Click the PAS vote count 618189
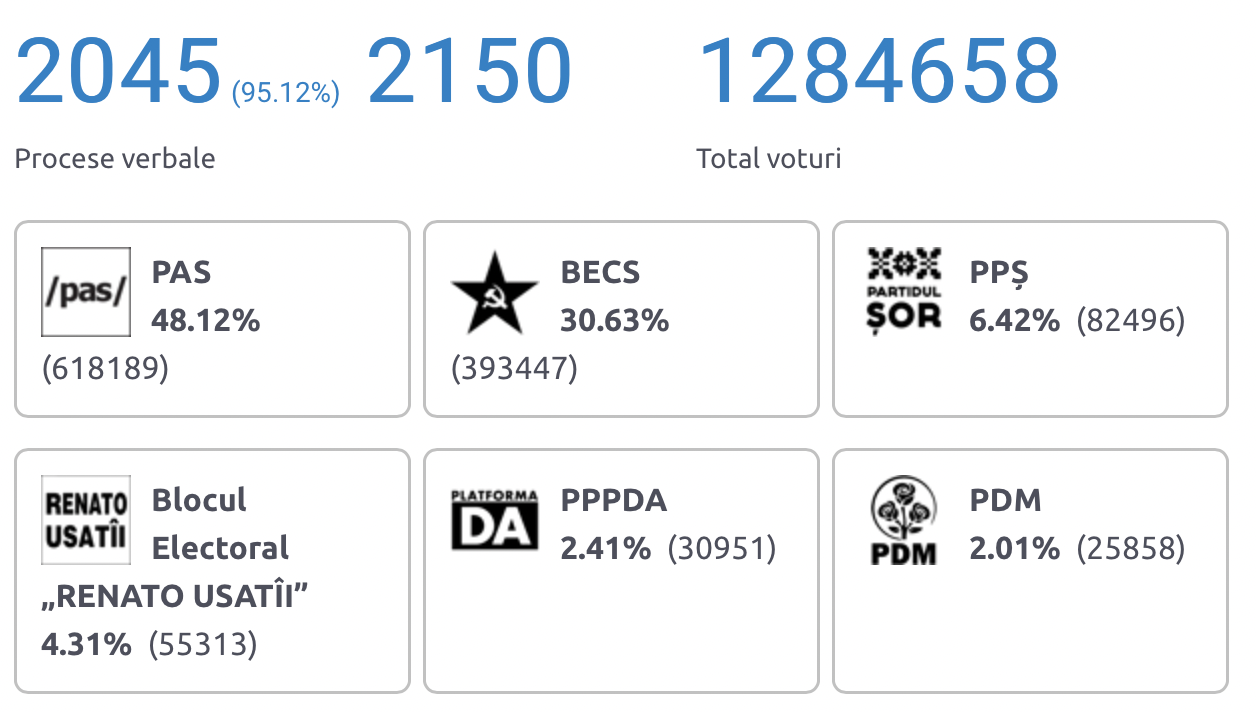This screenshot has height=712, width=1256. [105, 369]
